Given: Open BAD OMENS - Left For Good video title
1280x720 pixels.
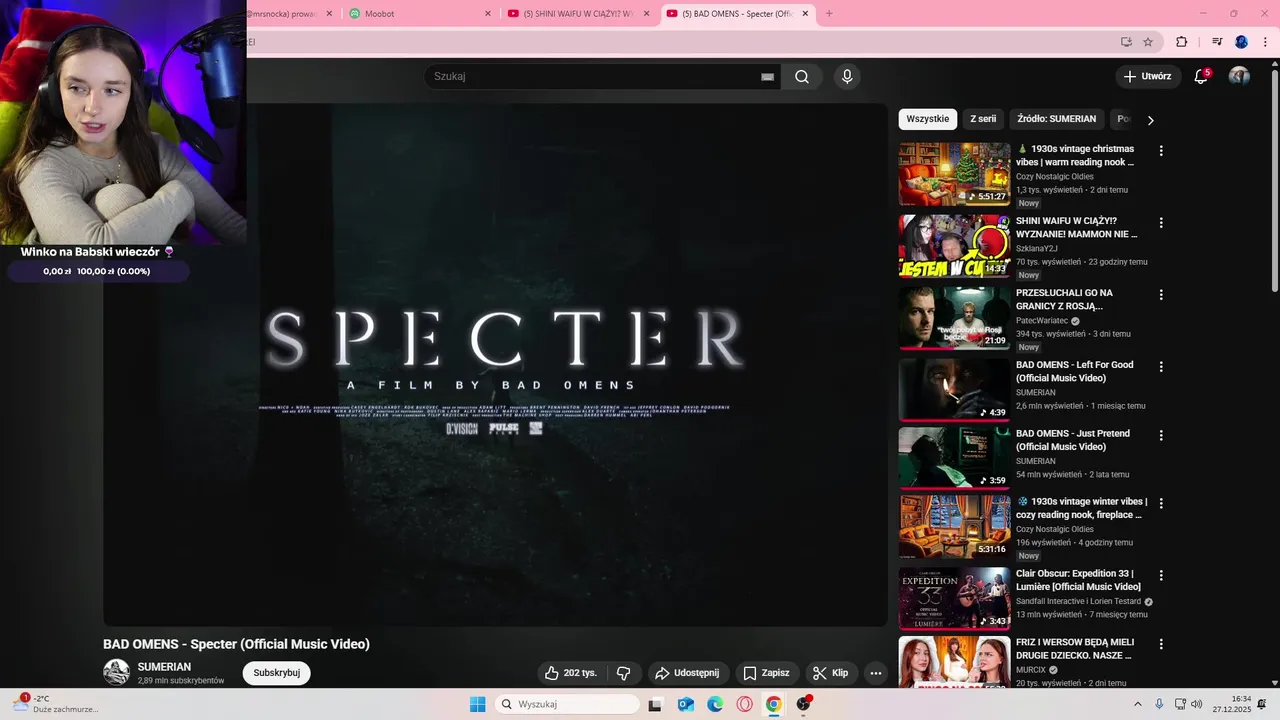Looking at the screenshot, I should point(1074,372).
